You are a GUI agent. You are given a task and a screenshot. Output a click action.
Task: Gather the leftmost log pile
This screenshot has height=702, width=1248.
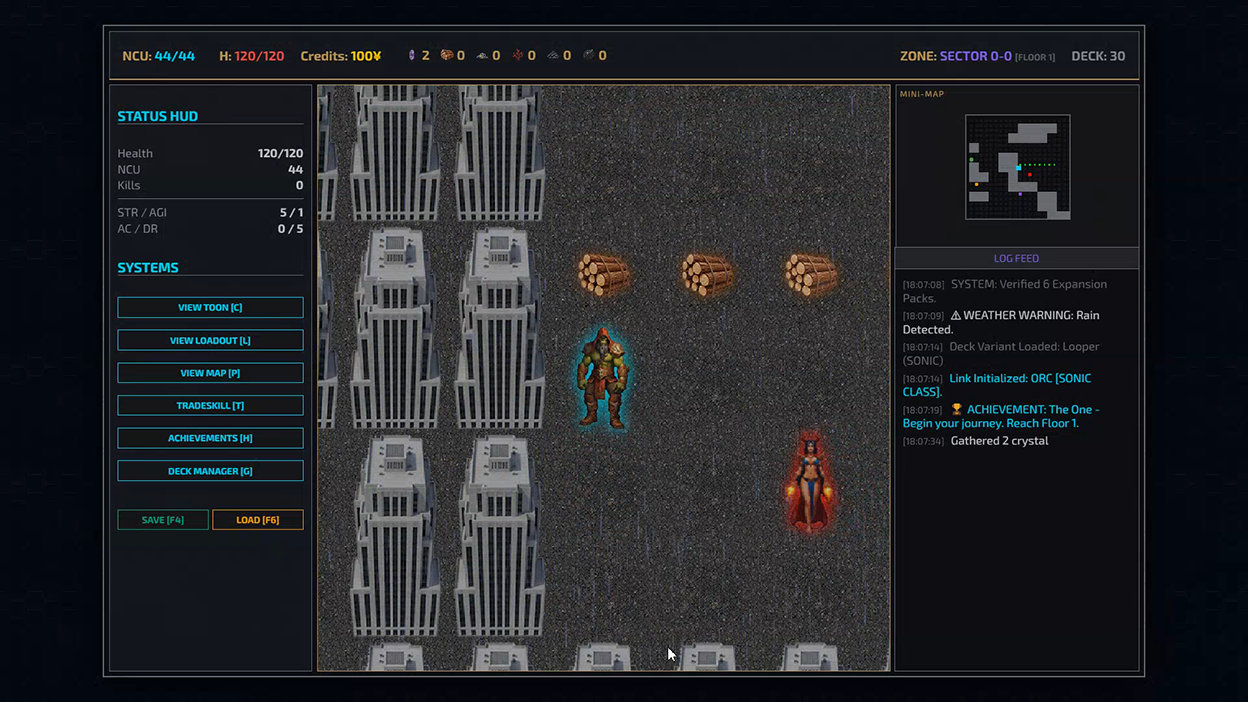coord(603,275)
